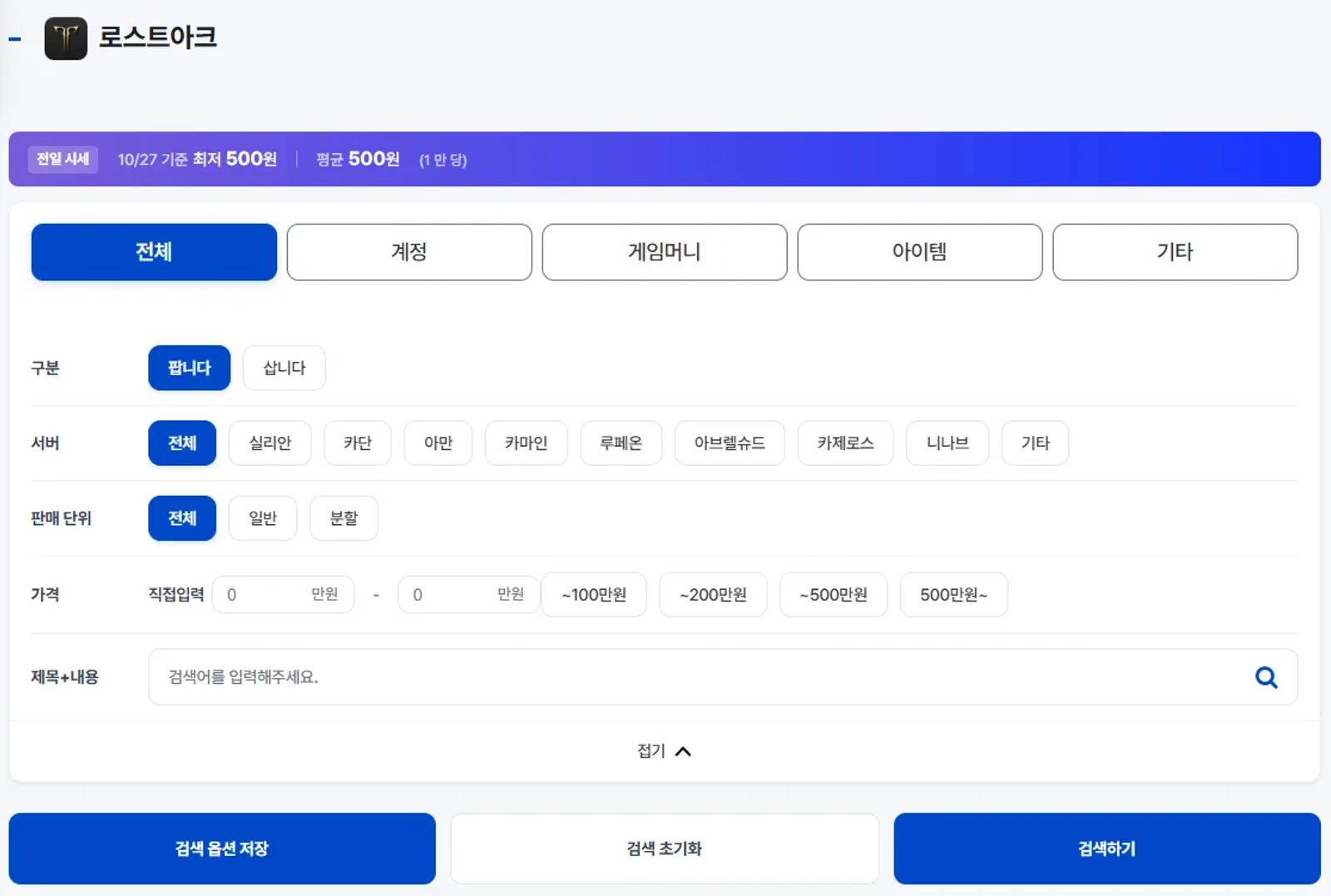
Task: Click the 전일 시세 badge
Action: tap(63, 159)
